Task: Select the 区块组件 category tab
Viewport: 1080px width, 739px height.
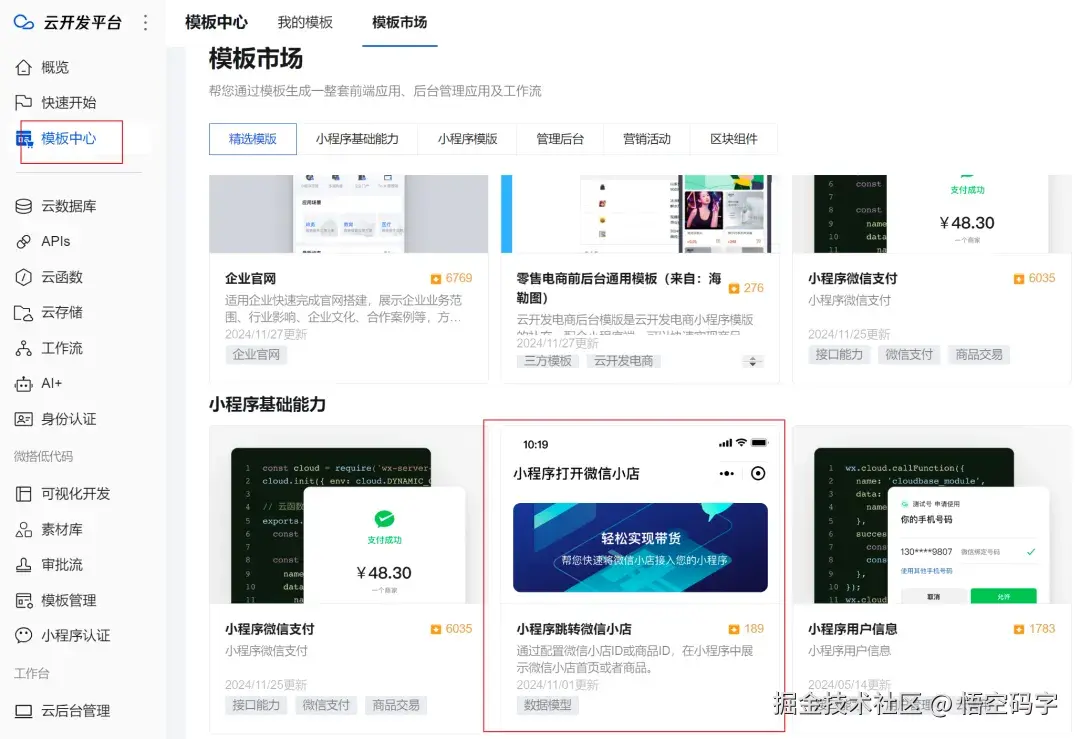Action: (x=735, y=139)
